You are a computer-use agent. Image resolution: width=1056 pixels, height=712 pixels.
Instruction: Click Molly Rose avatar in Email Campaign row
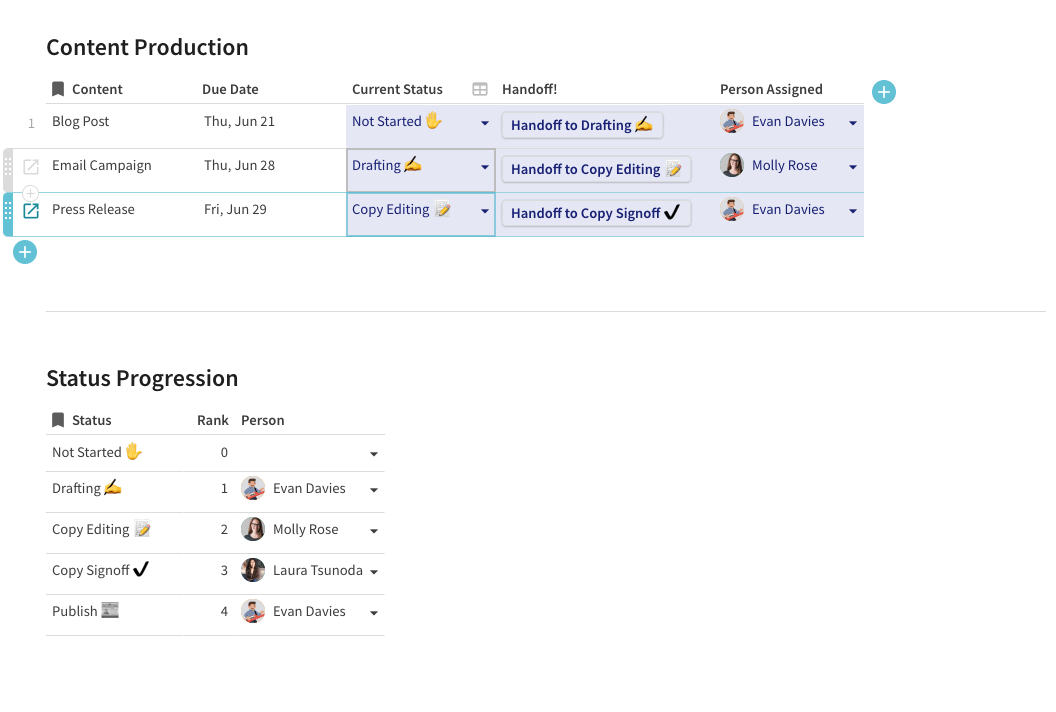[732, 165]
